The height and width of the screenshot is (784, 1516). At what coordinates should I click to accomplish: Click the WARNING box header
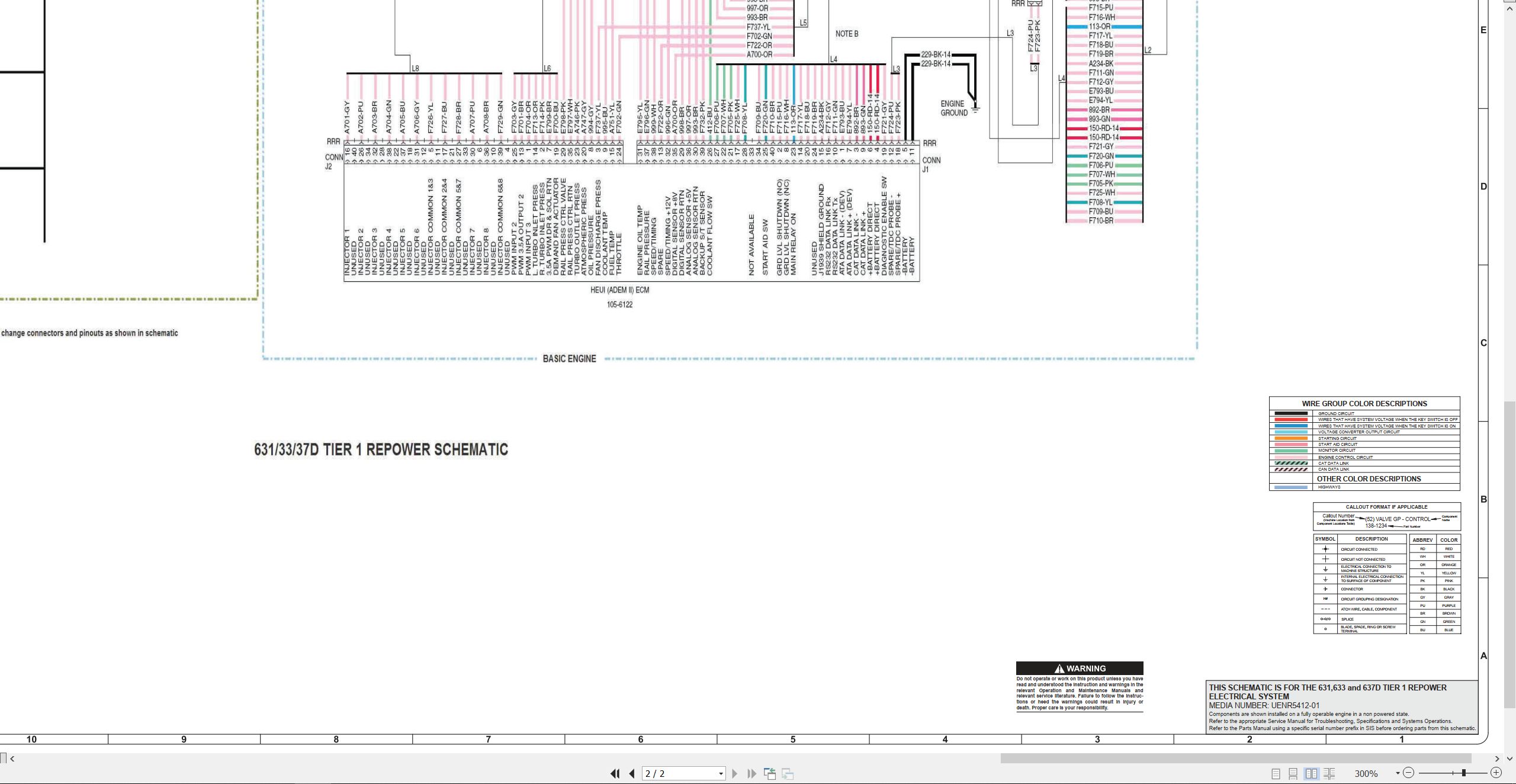(1080, 669)
